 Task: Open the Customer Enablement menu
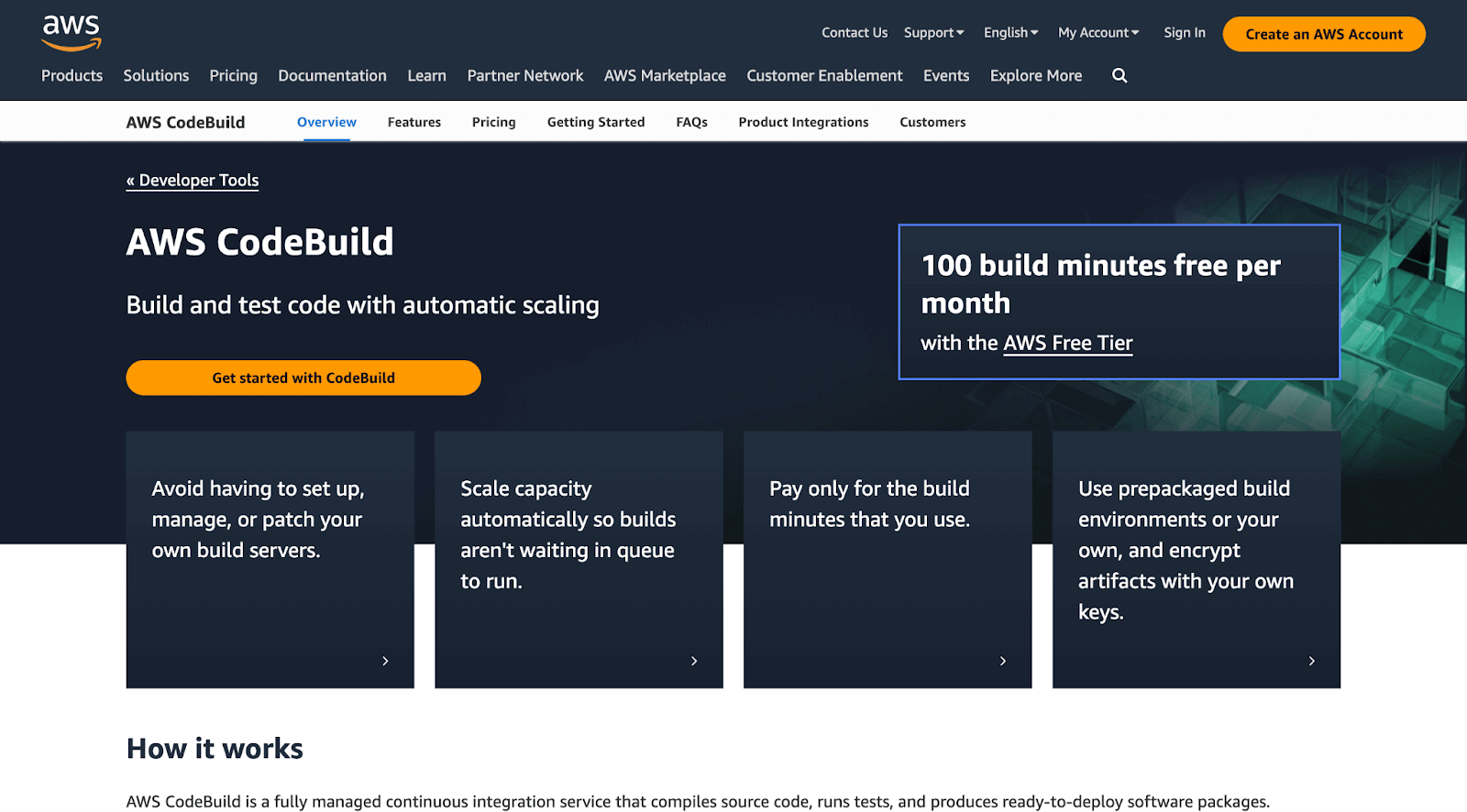coord(824,75)
